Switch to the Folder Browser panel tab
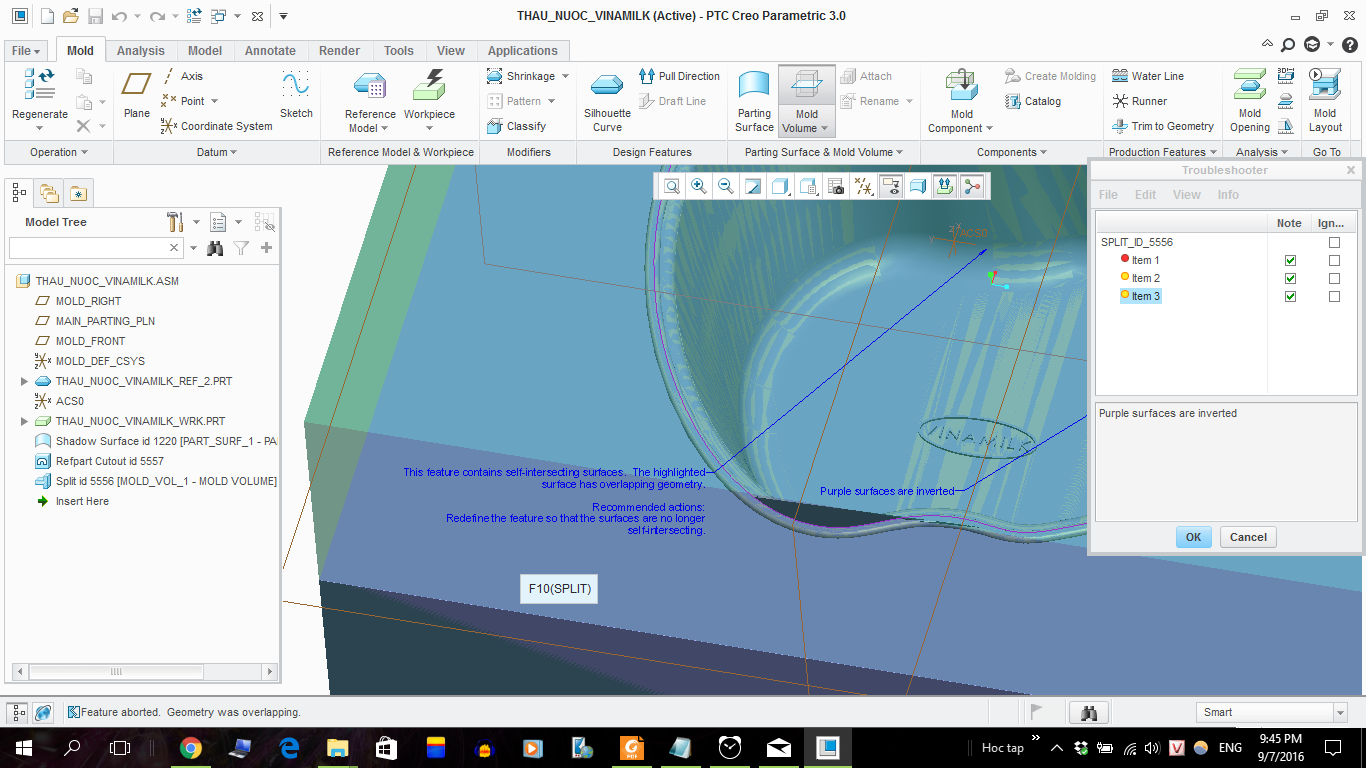 [x=49, y=193]
